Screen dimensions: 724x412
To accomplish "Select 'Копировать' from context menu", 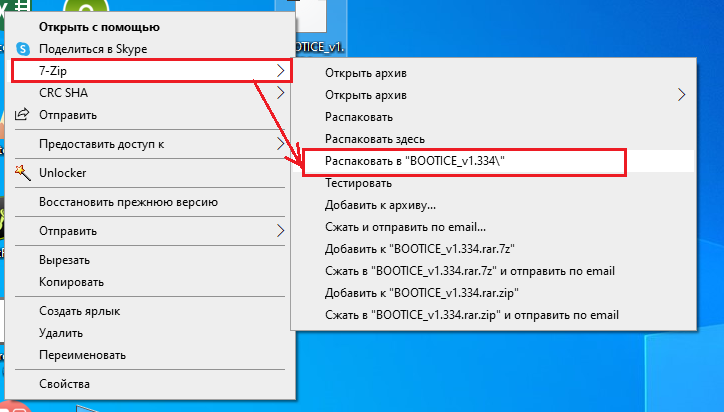I will point(71,282).
